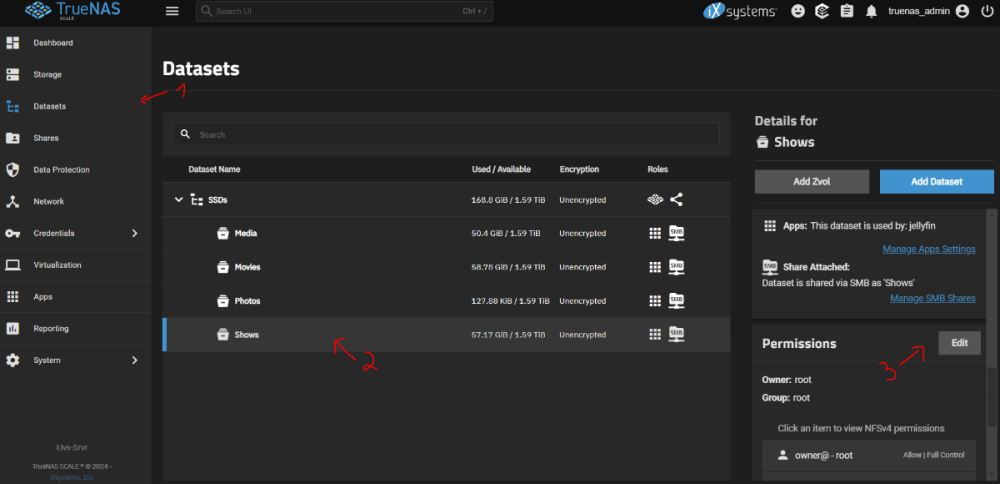
Task: Expand the System submenu
Action: coord(135,360)
